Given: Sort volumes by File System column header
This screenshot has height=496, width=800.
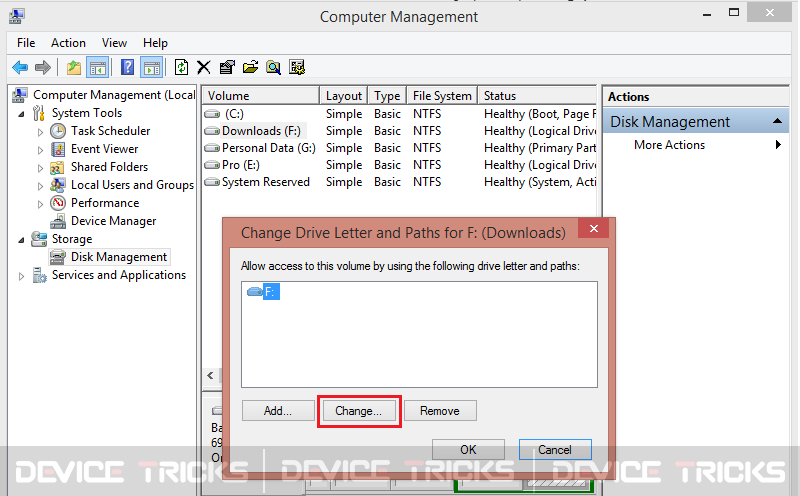Looking at the screenshot, I should 442,96.
